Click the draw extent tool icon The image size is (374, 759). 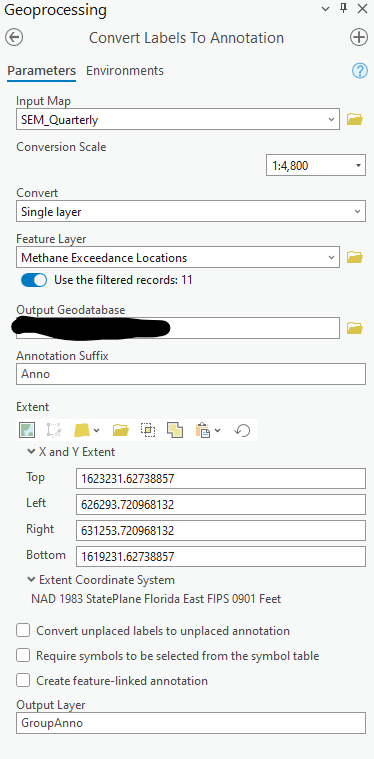click(x=53, y=430)
